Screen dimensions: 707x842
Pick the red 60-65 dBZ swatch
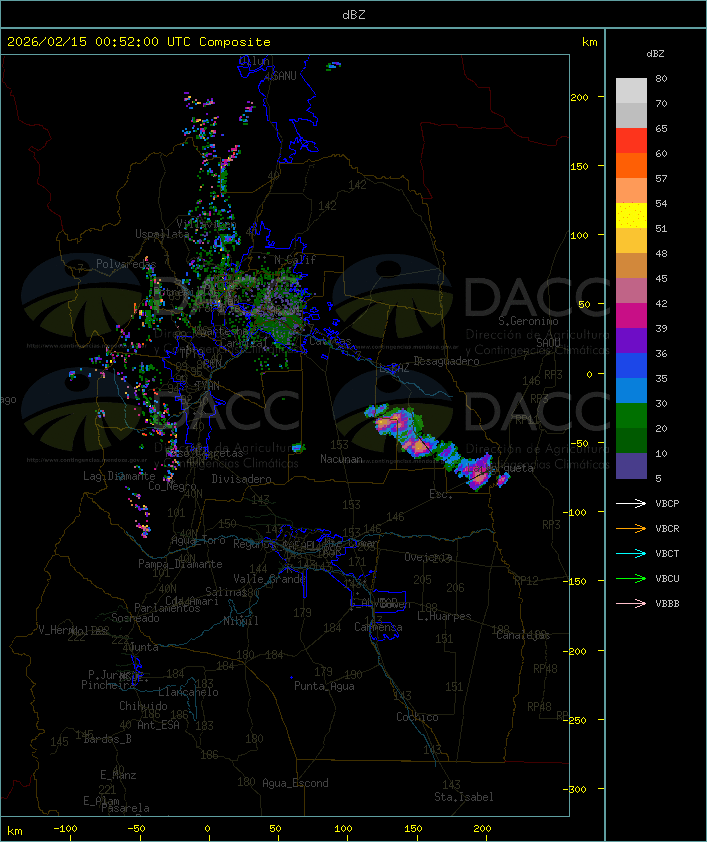(631, 141)
